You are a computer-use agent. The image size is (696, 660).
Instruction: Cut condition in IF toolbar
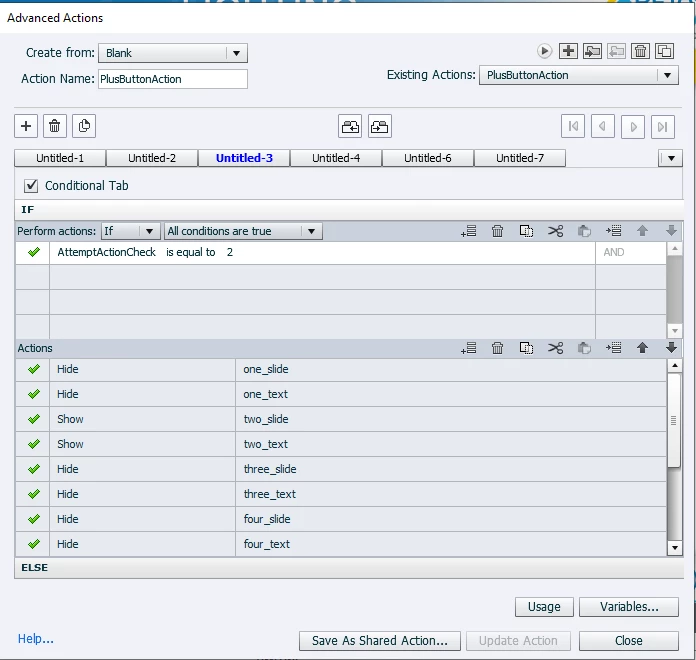[555, 231]
